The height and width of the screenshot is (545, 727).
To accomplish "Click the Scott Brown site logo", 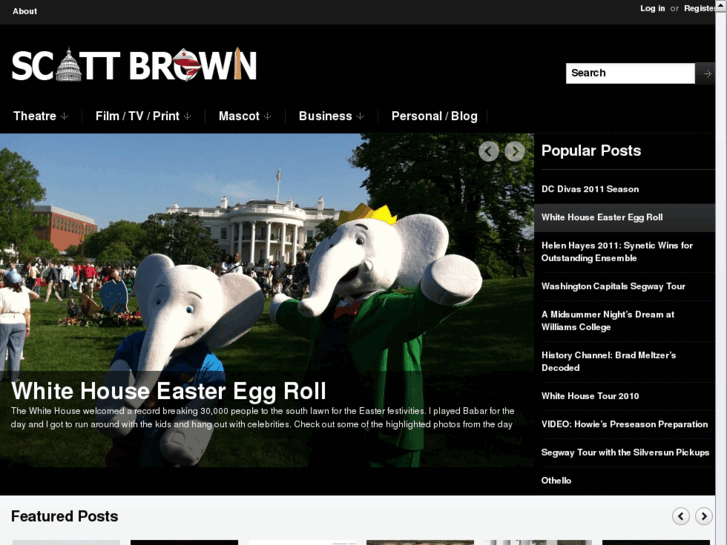I will [x=134, y=64].
